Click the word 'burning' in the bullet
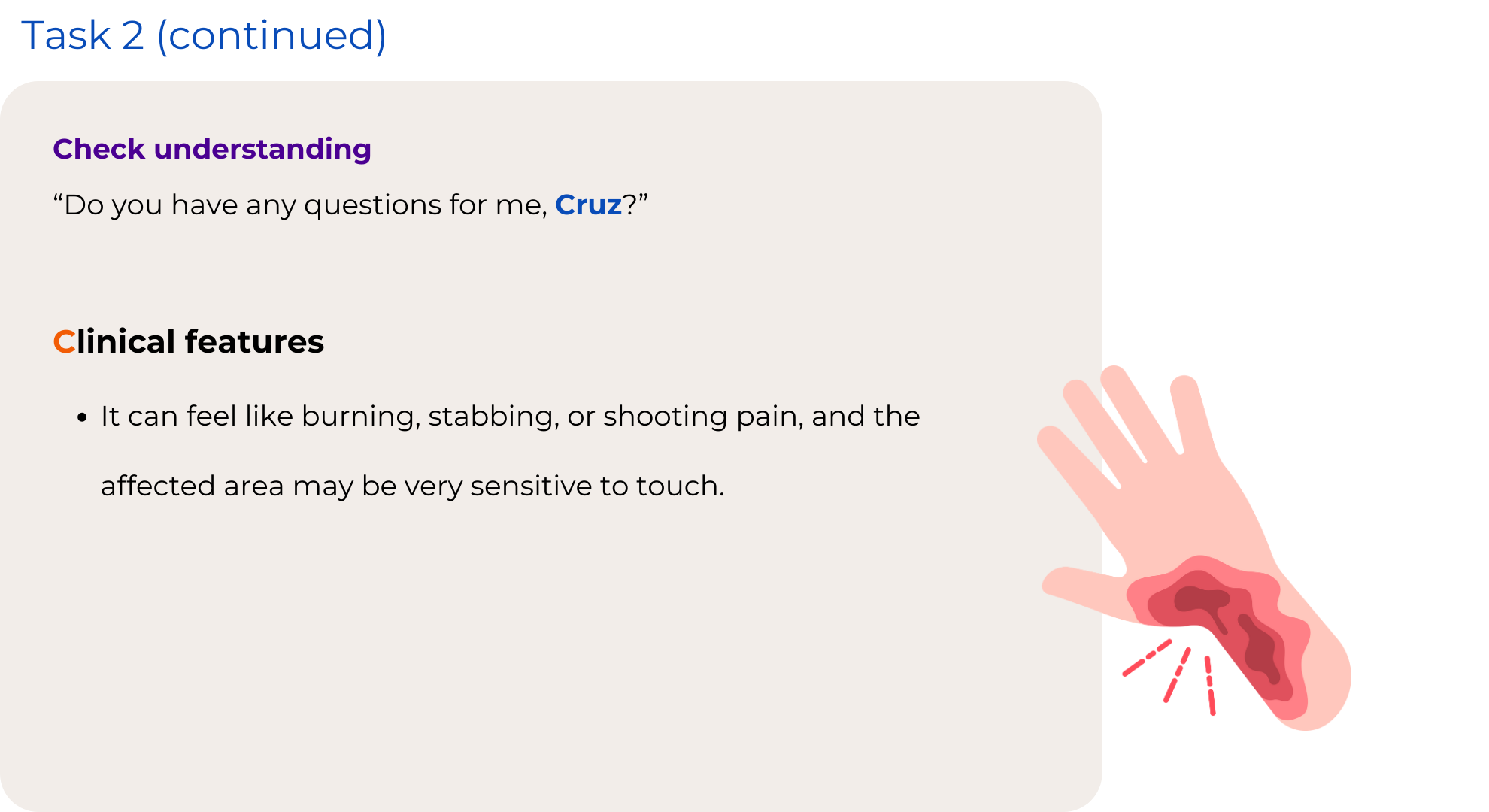 point(360,416)
